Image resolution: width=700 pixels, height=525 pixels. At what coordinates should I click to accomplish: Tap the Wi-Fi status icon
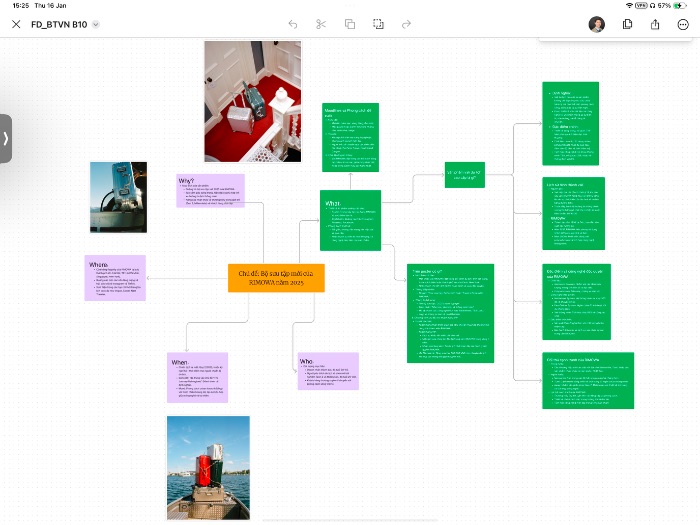[x=629, y=5]
